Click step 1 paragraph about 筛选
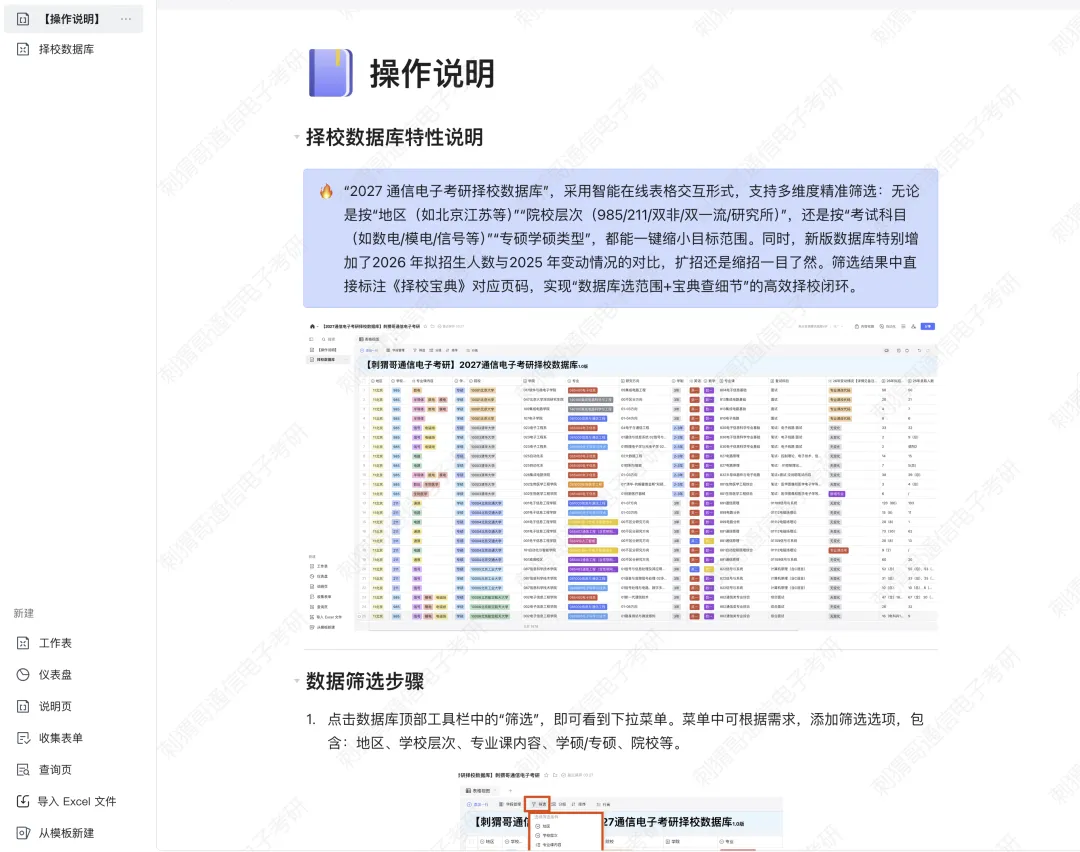The image size is (1080, 852). pos(625,731)
